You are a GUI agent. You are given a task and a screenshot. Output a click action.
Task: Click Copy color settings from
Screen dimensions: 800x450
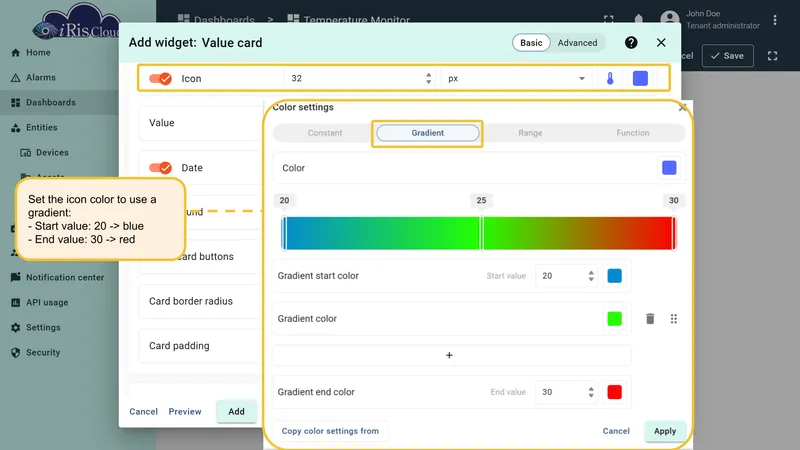pos(330,431)
